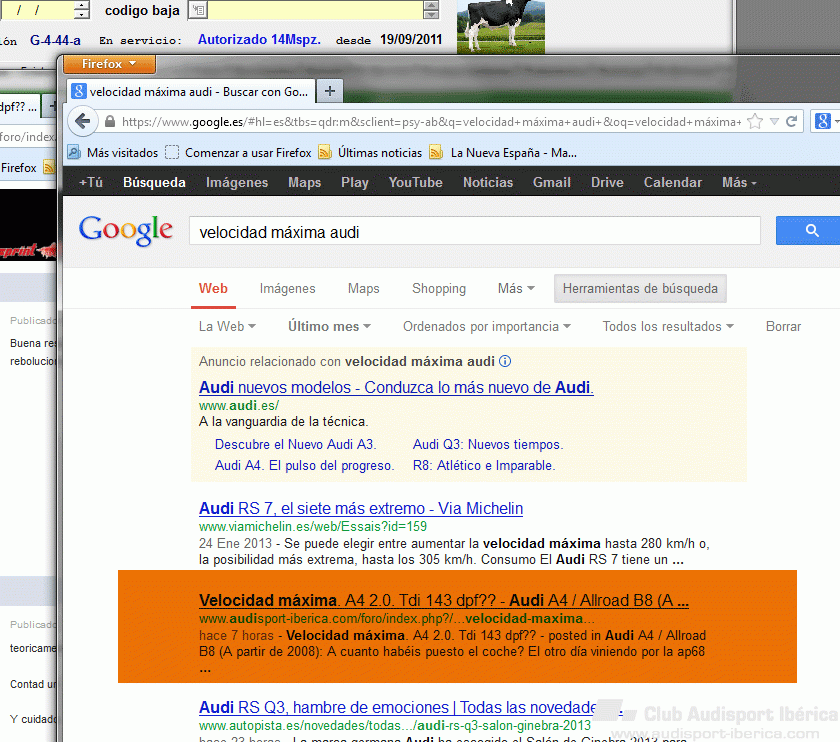The image size is (840, 742).
Task: Bookmark this page with the star icon
Action: point(755,122)
